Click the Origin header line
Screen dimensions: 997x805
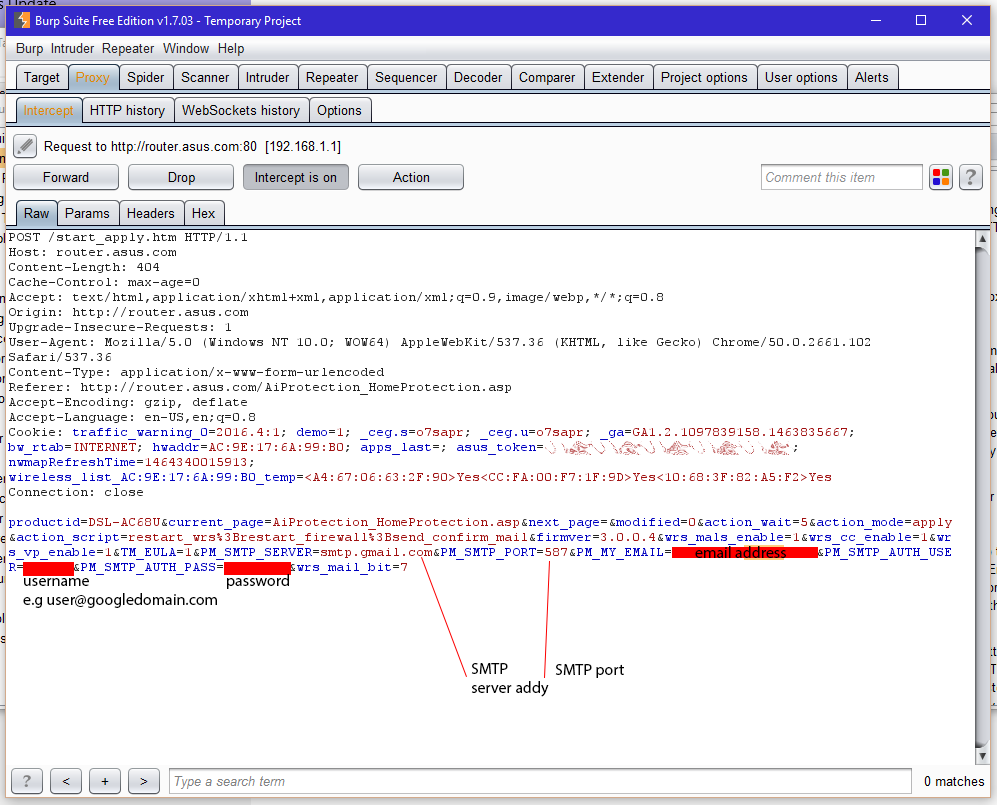point(128,312)
